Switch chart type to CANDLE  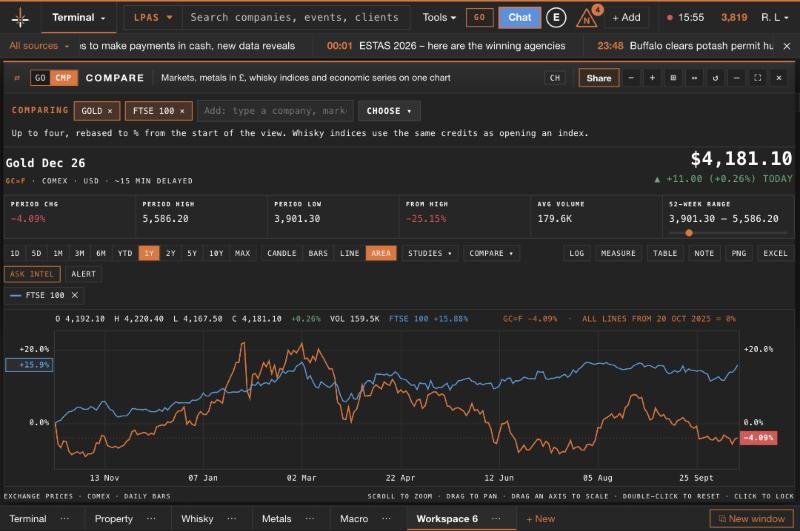282,254
